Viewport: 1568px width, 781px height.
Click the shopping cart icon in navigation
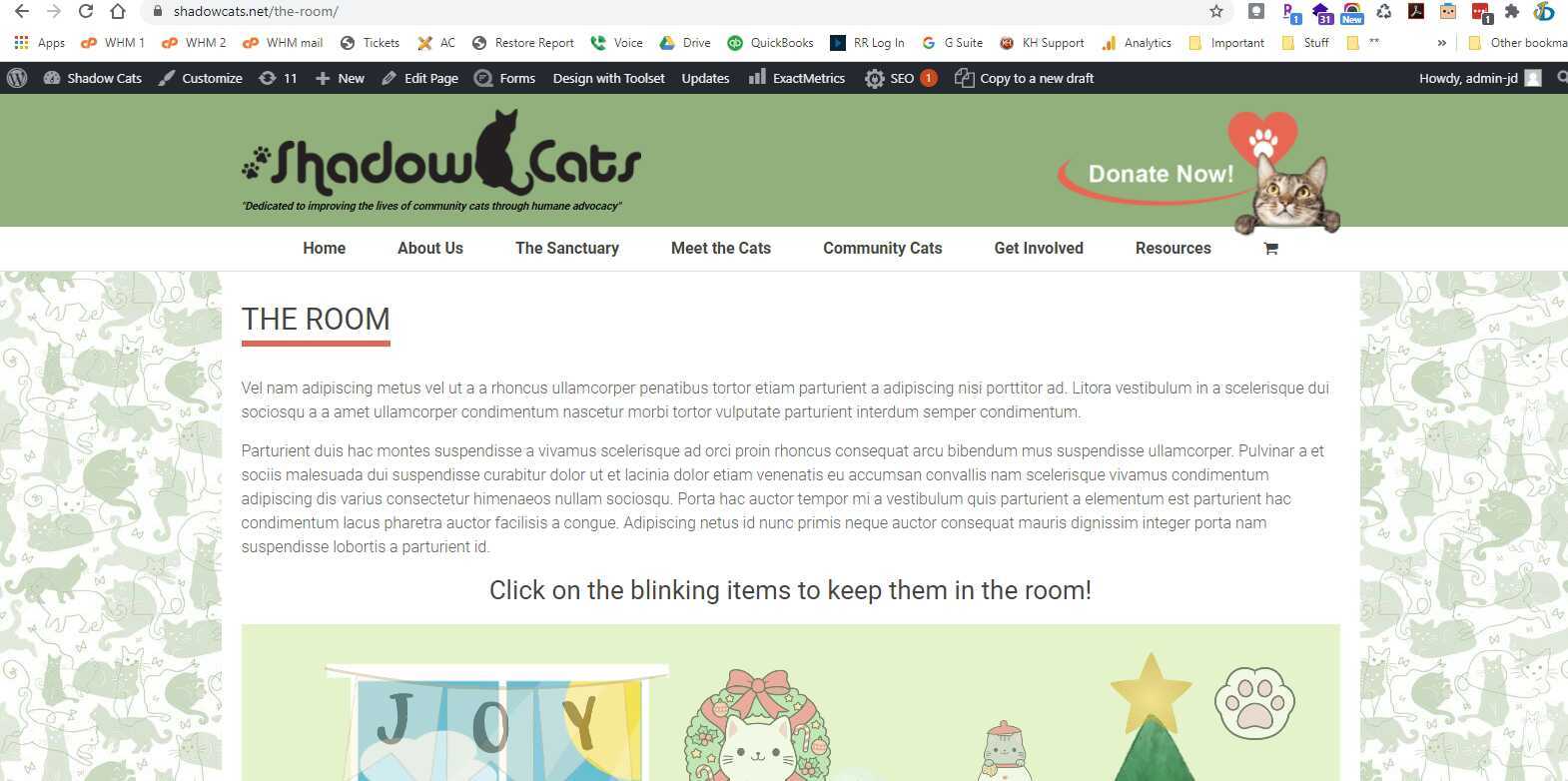pyautogui.click(x=1270, y=249)
